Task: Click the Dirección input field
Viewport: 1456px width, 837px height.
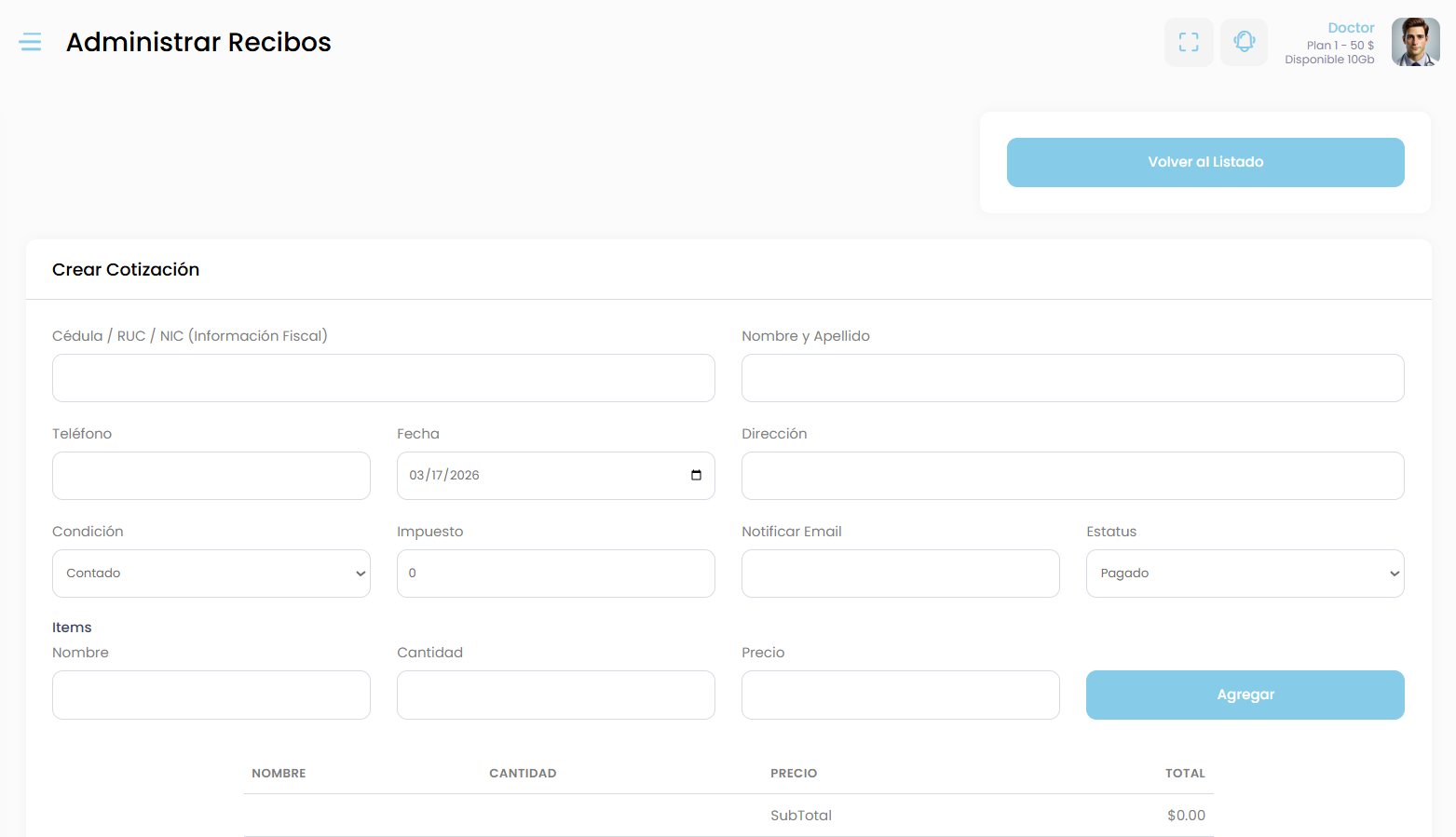Action: (1072, 476)
